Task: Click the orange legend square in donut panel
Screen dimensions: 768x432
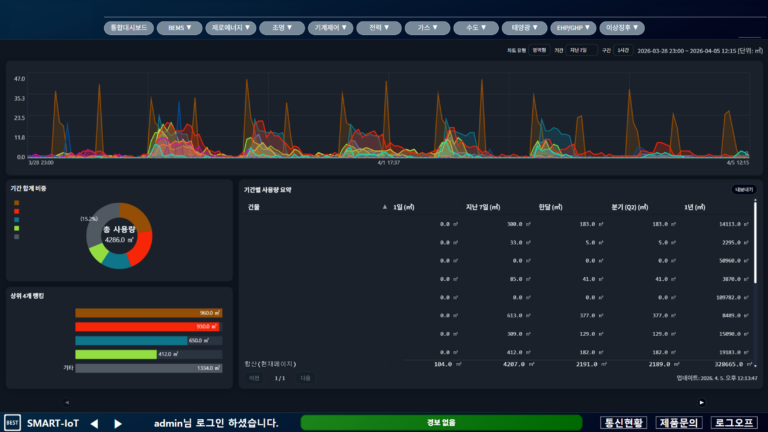Action: [15, 203]
